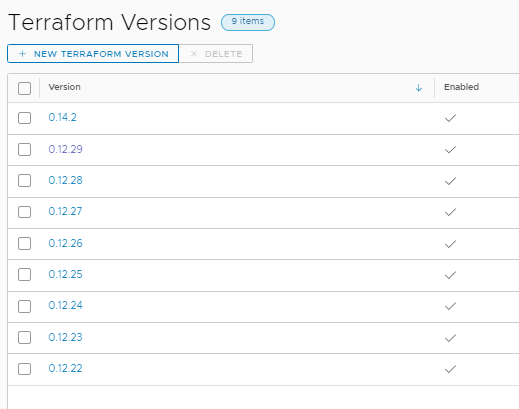Tick the checkbox beside version 0.12.23
The width and height of the screenshot is (519, 409).
tap(24, 337)
